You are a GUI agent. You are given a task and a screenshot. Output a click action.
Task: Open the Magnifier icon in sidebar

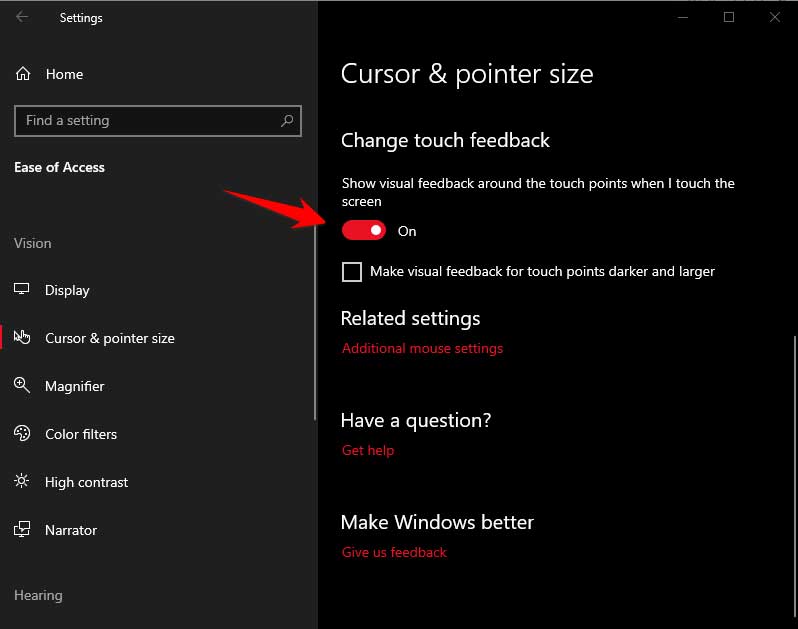[x=22, y=385]
